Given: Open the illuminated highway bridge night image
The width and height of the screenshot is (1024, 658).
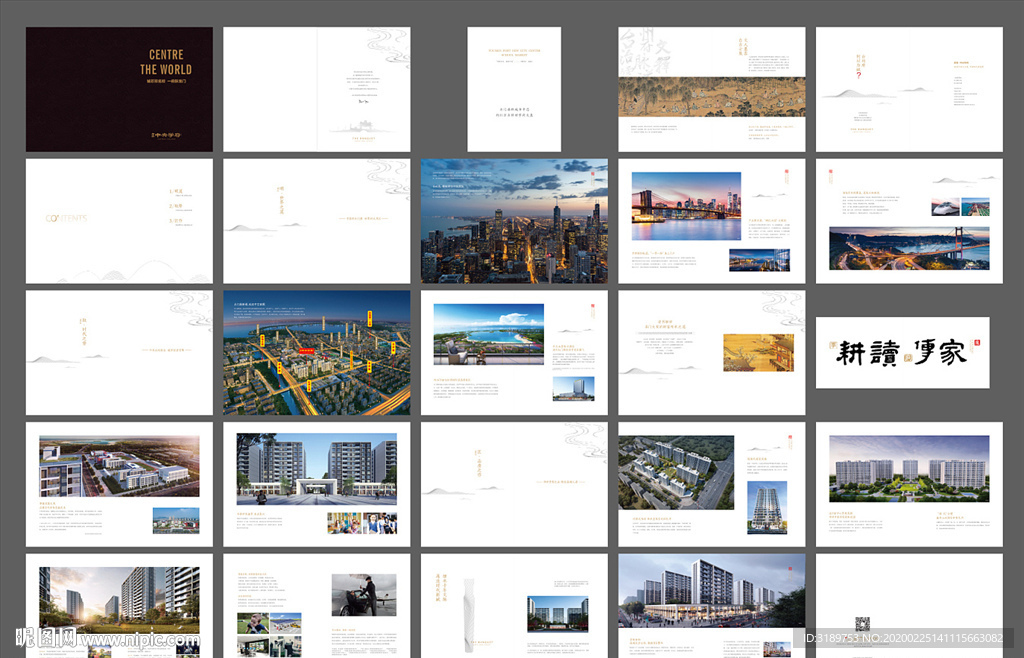Looking at the screenshot, I should (x=909, y=248).
